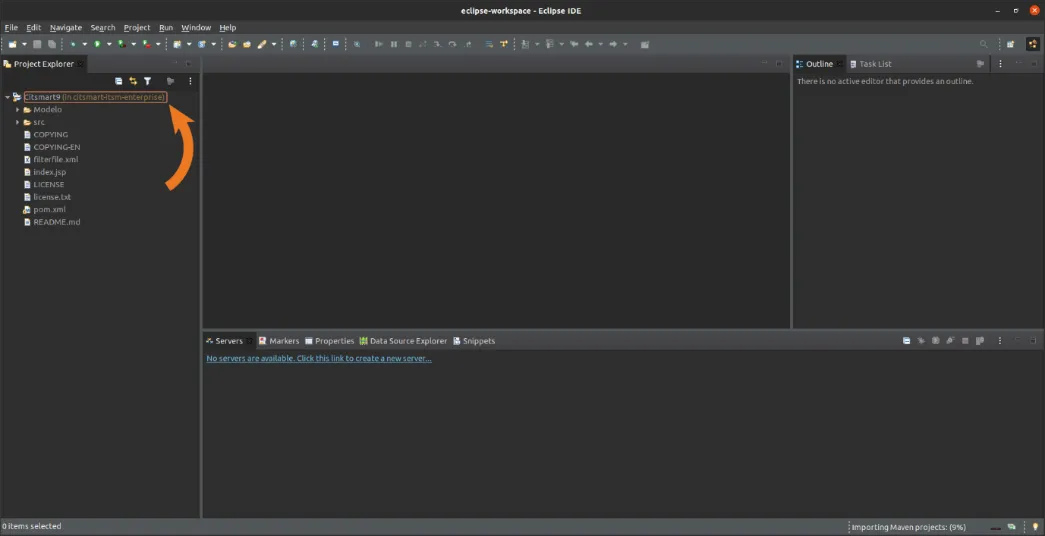Viewport: 1045px width, 536px height.
Task: Start server in debug mode icon
Action: click(x=921, y=341)
